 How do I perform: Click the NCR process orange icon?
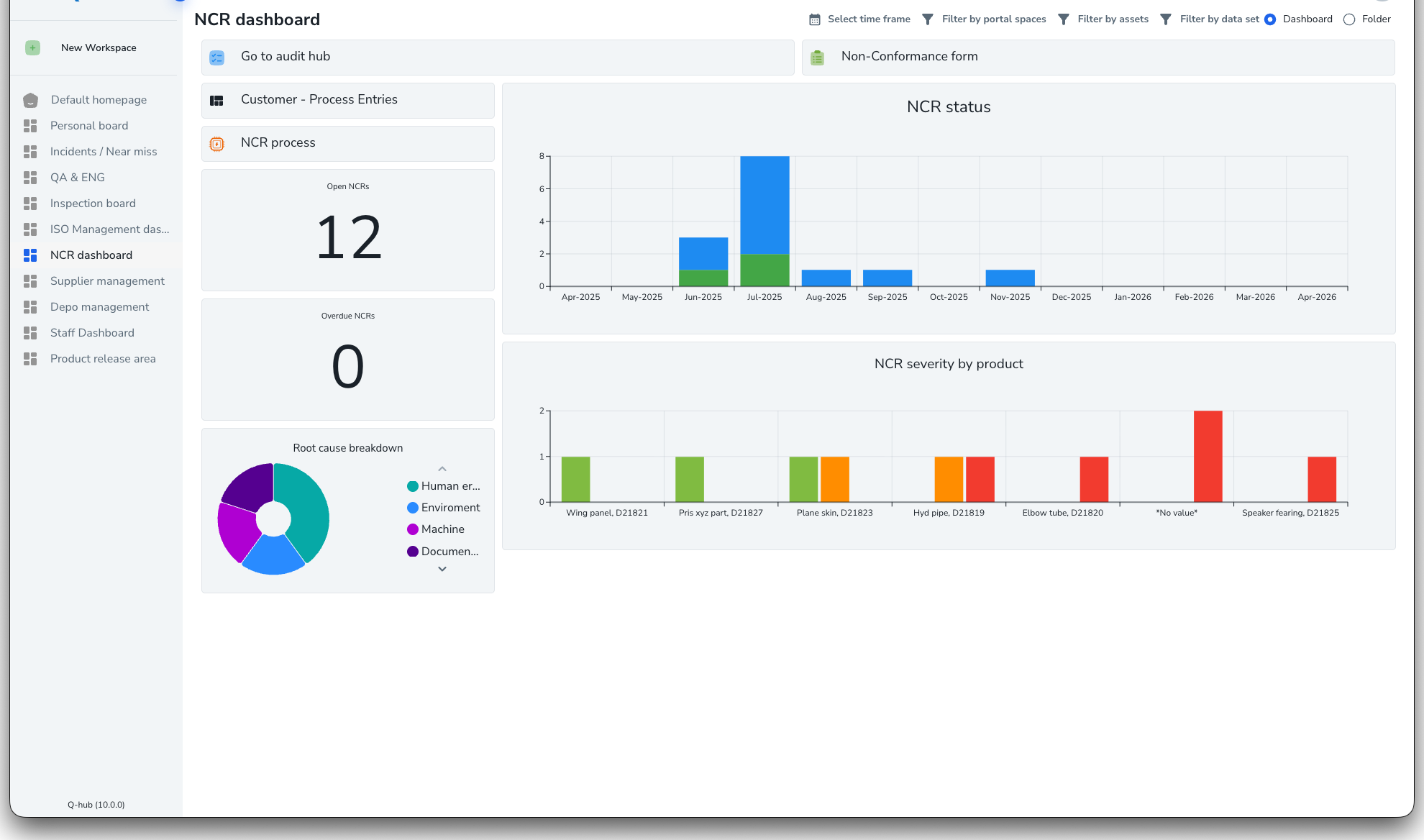[217, 143]
